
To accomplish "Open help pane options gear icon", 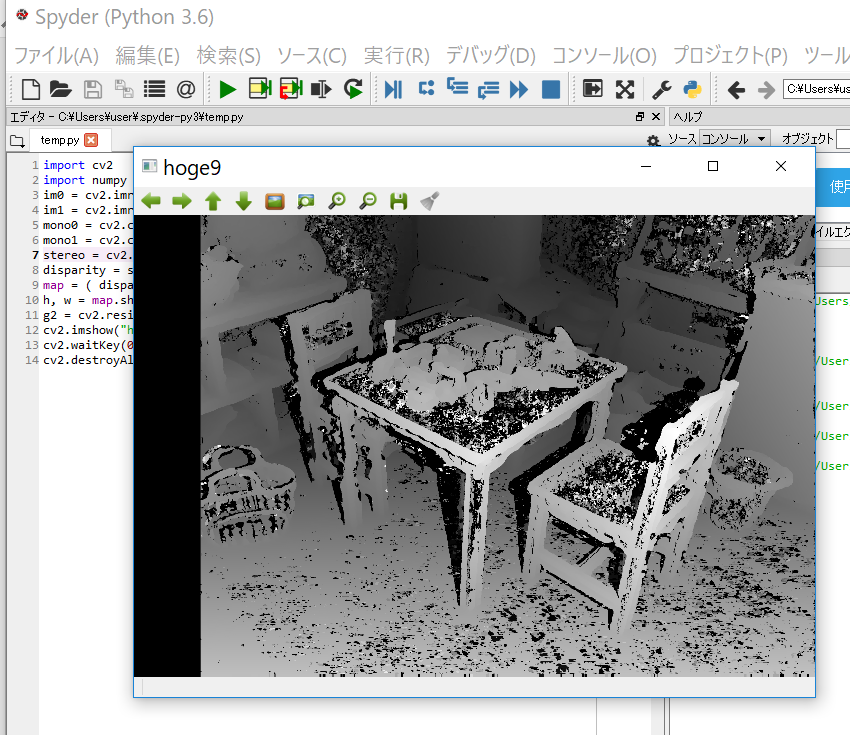I will [653, 141].
